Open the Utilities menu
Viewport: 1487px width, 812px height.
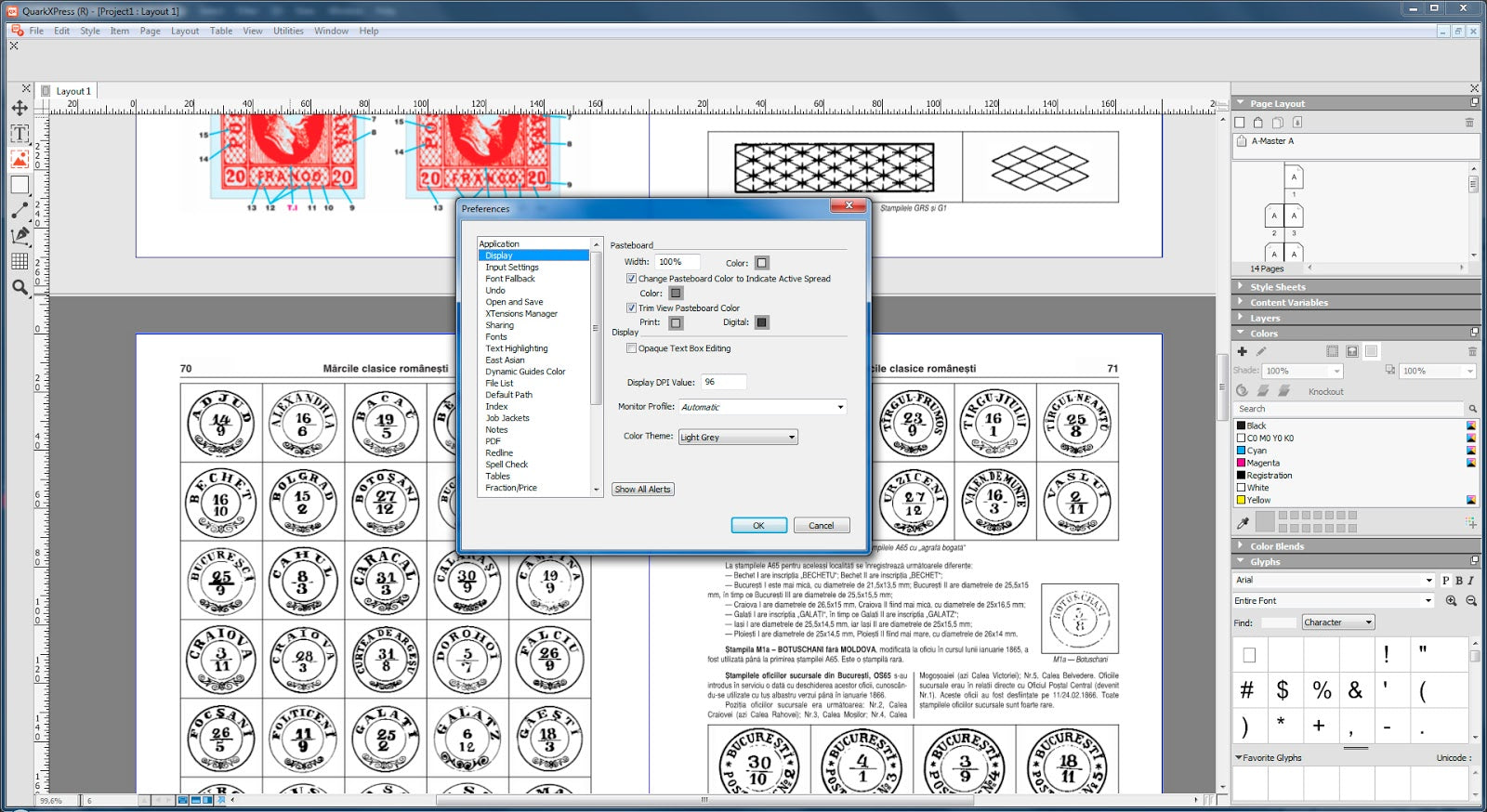point(288,31)
